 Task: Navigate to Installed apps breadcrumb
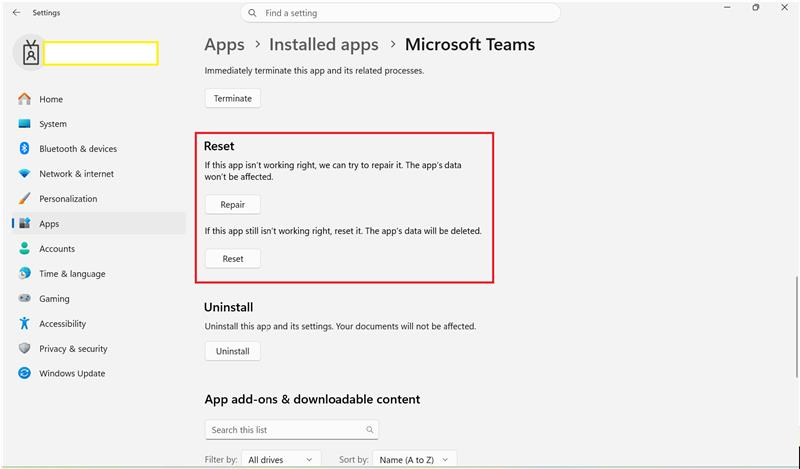coord(324,45)
